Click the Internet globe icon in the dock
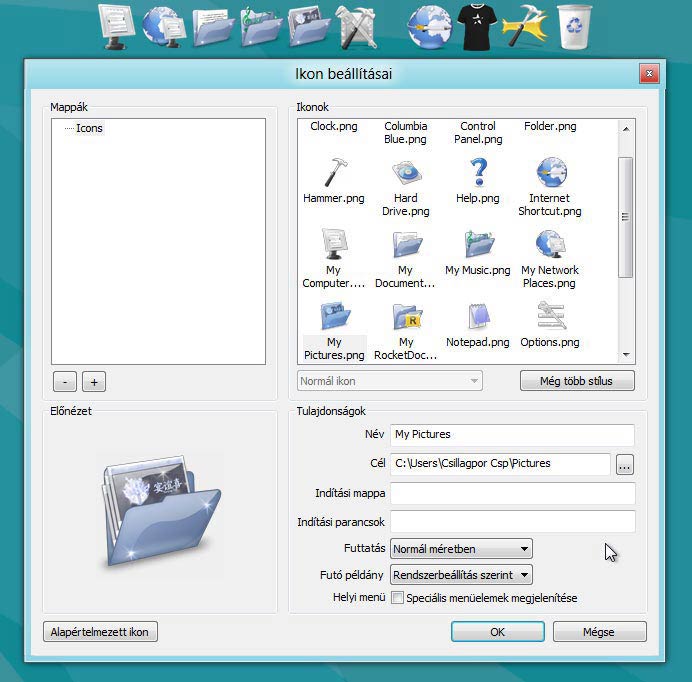Screen dimensions: 692x682 (429, 26)
